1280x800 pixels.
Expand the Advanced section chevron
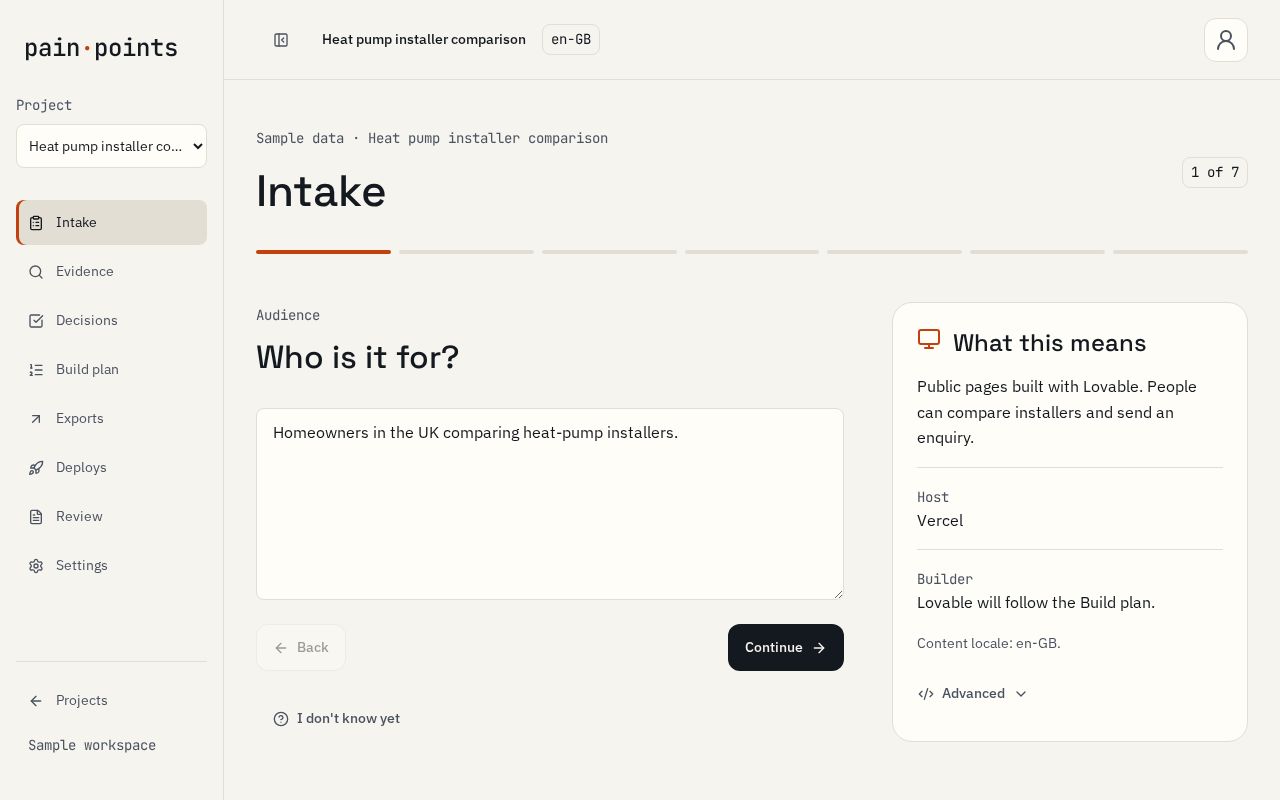[1021, 694]
